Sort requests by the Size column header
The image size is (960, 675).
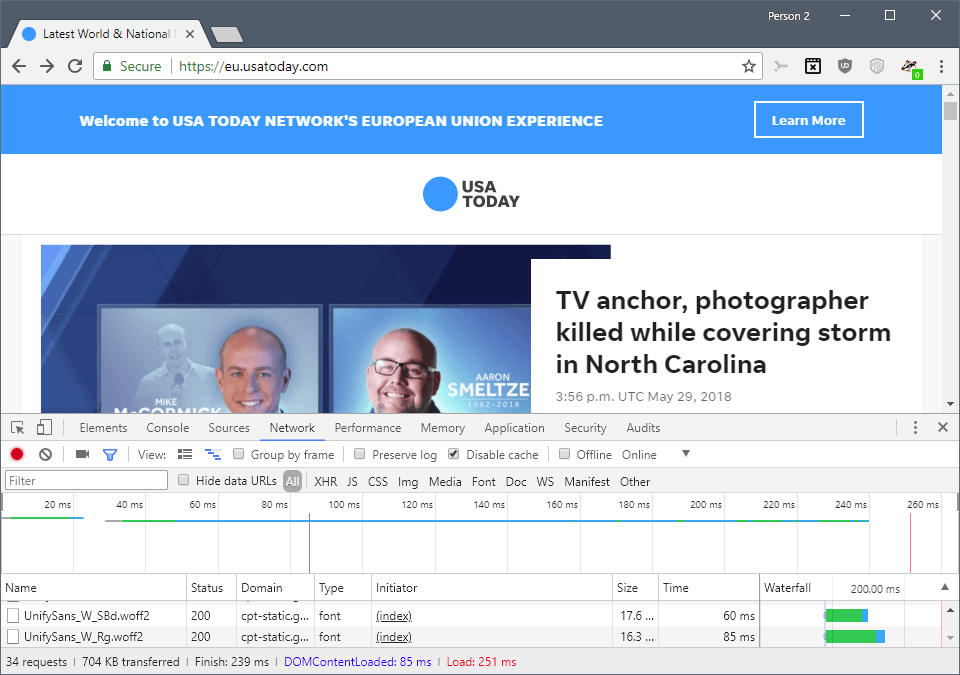point(636,587)
